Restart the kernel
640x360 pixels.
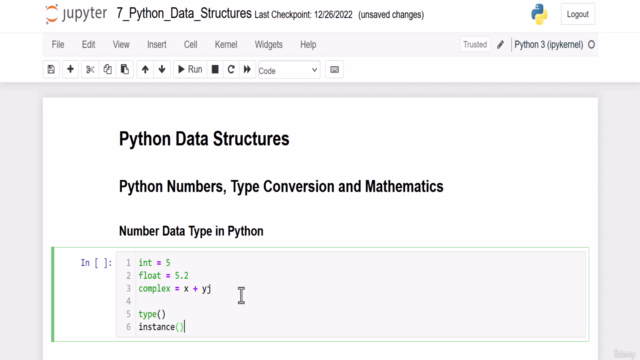(x=231, y=69)
